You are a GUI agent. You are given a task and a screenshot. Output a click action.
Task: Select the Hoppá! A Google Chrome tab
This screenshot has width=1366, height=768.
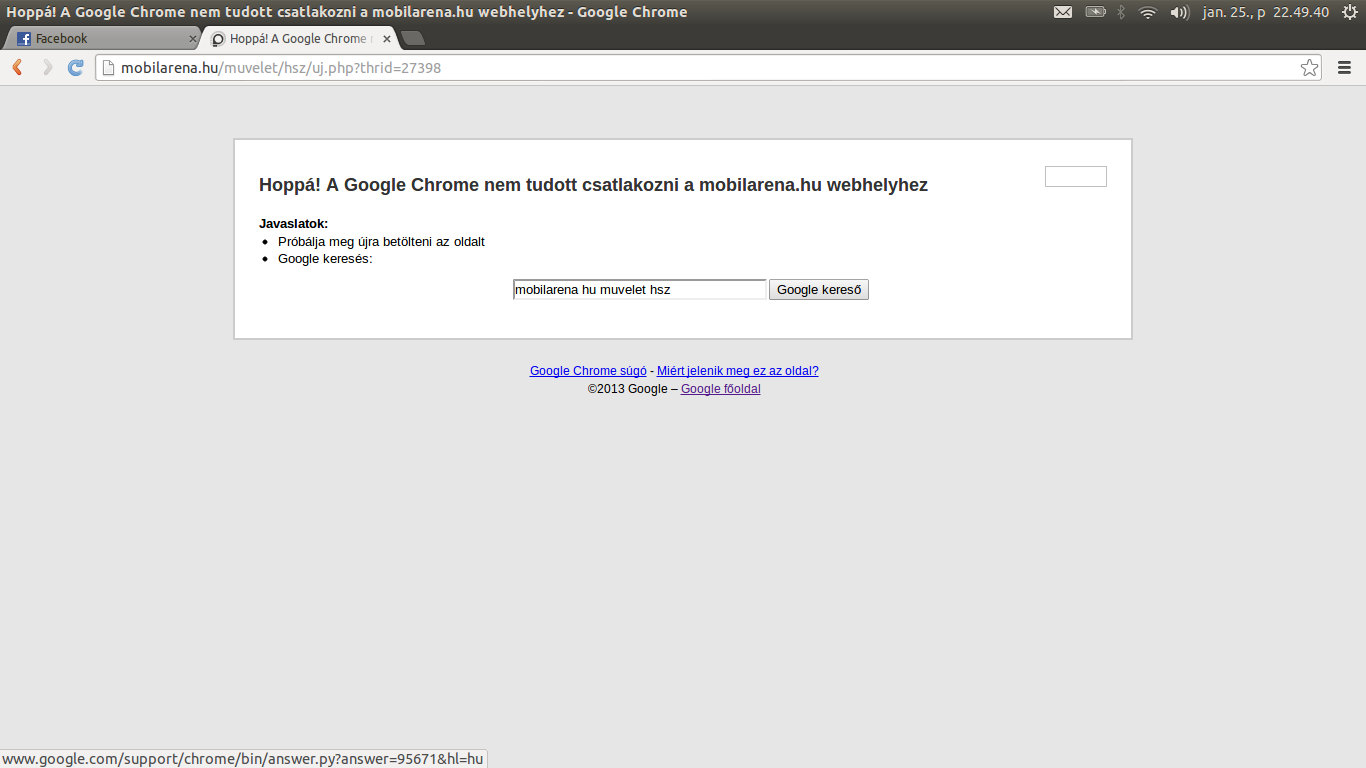click(x=298, y=39)
